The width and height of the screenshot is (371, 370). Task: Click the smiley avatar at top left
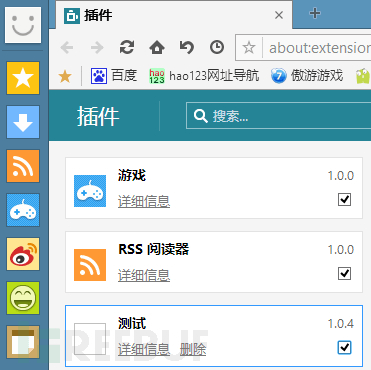pos(23,25)
